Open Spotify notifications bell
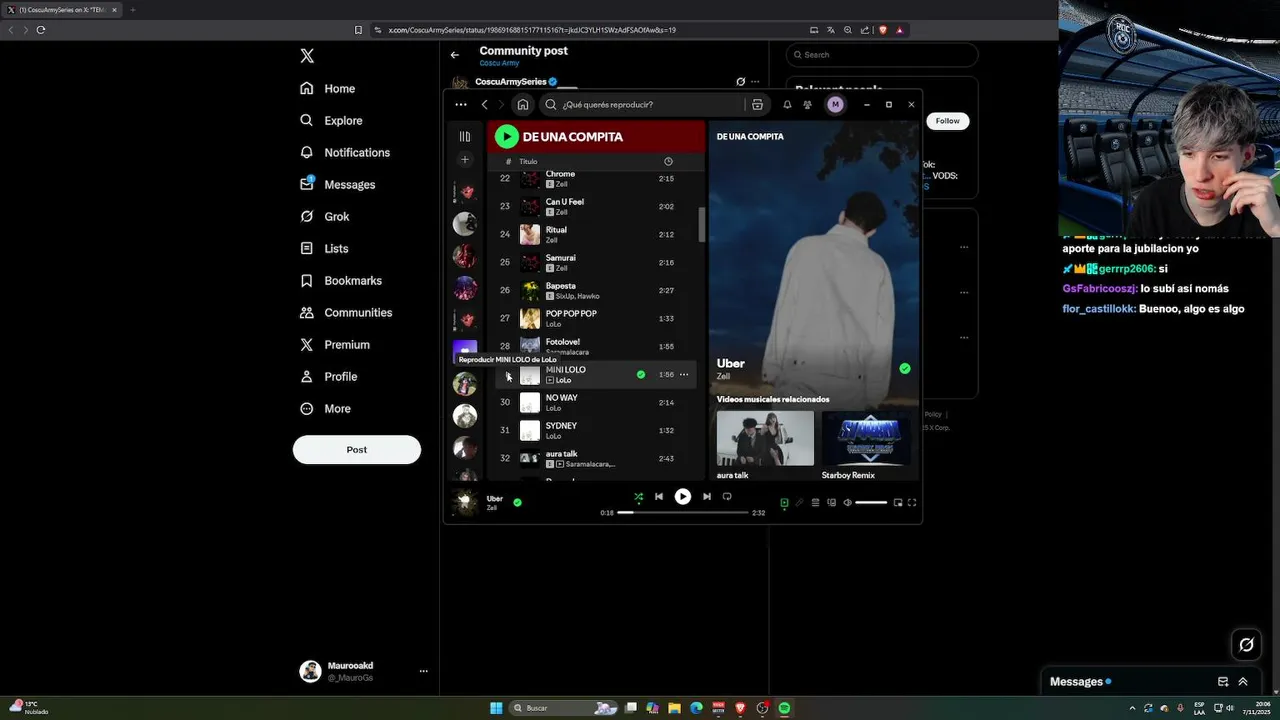The height and width of the screenshot is (720, 1280). pyautogui.click(x=787, y=104)
